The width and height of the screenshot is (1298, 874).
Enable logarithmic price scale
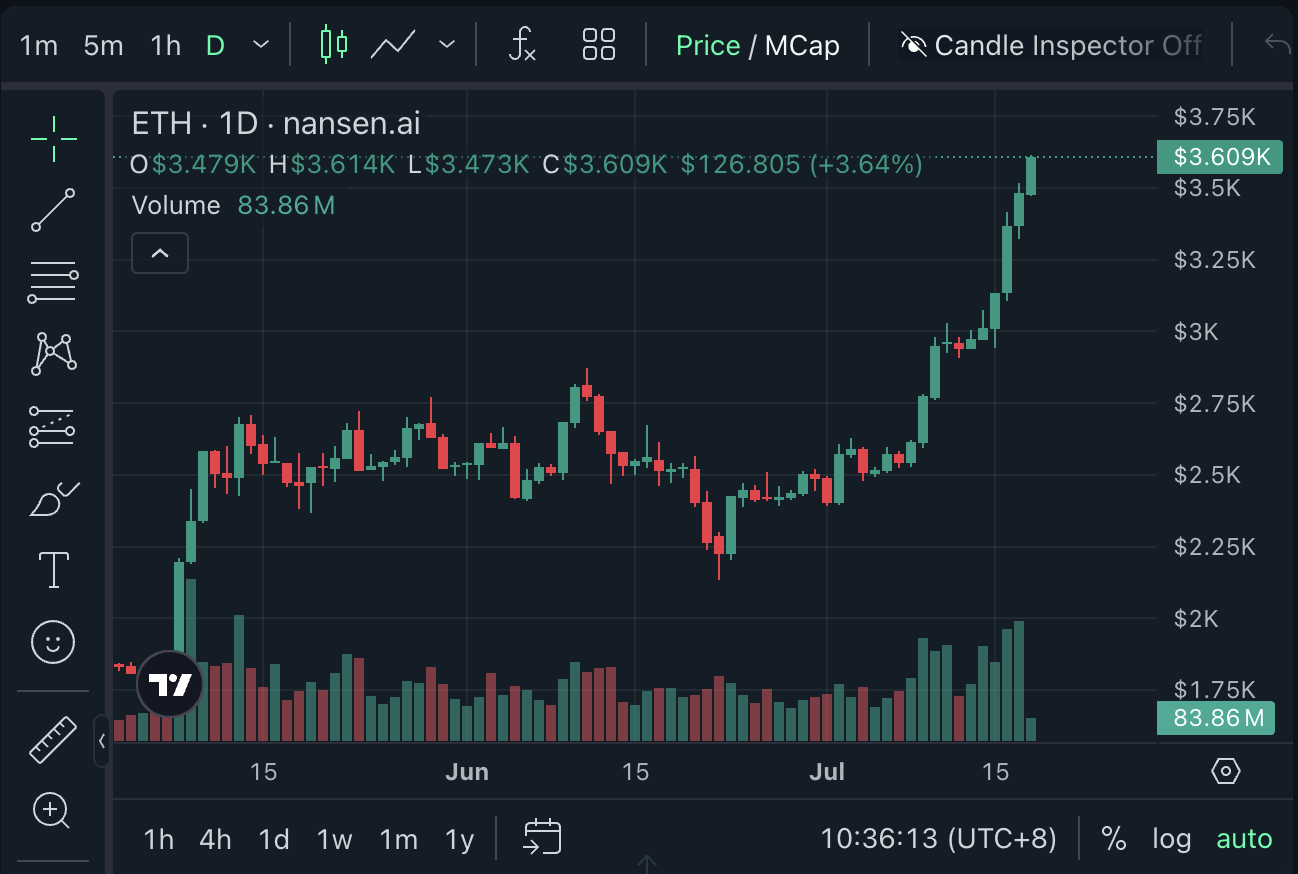pos(1172,839)
